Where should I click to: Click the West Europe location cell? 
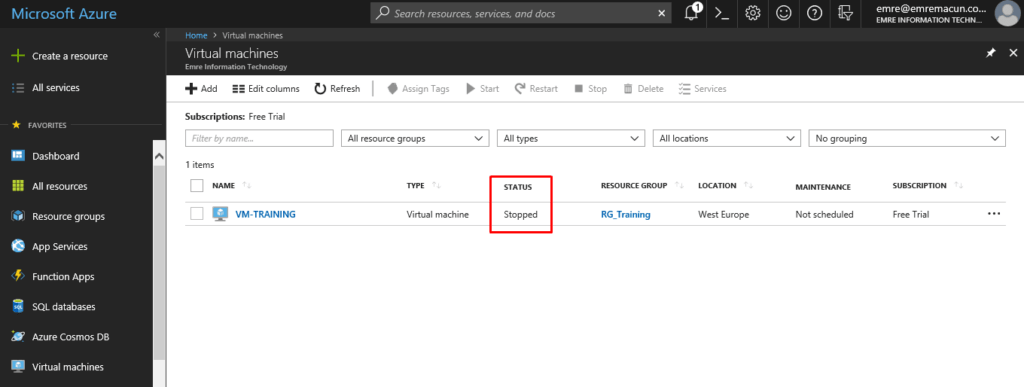tap(724, 214)
